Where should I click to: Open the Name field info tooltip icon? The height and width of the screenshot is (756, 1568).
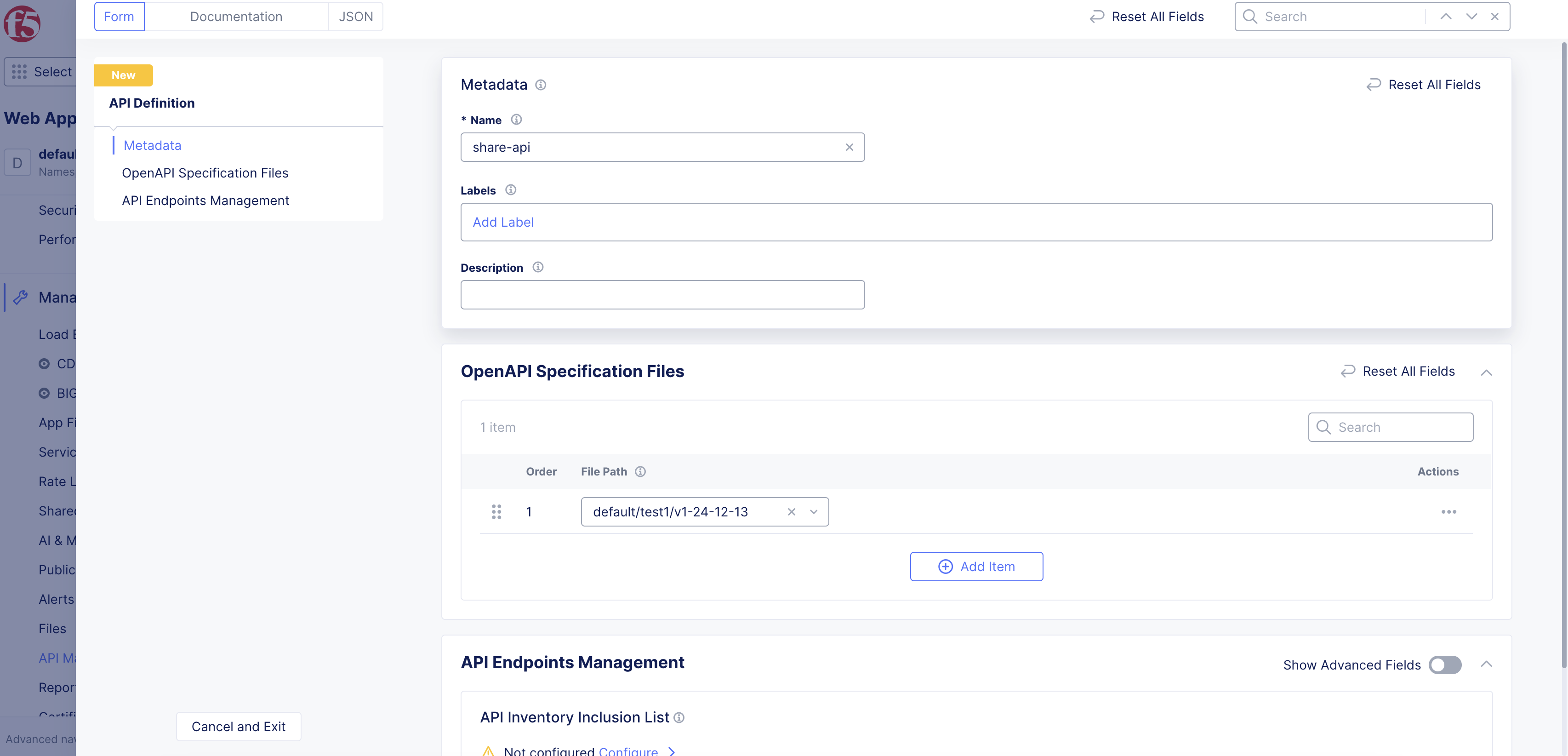pyautogui.click(x=516, y=119)
